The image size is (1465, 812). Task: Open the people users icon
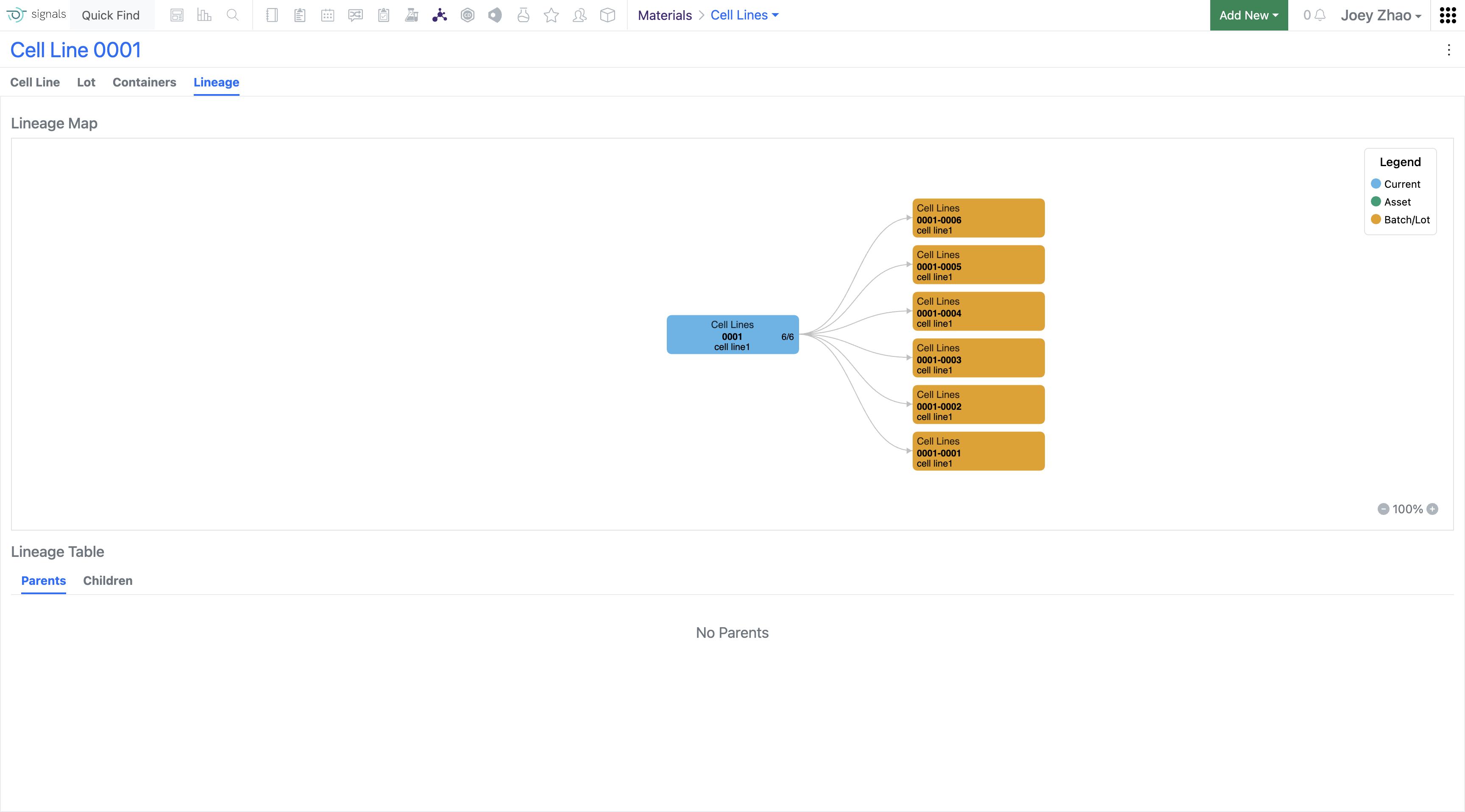(579, 15)
